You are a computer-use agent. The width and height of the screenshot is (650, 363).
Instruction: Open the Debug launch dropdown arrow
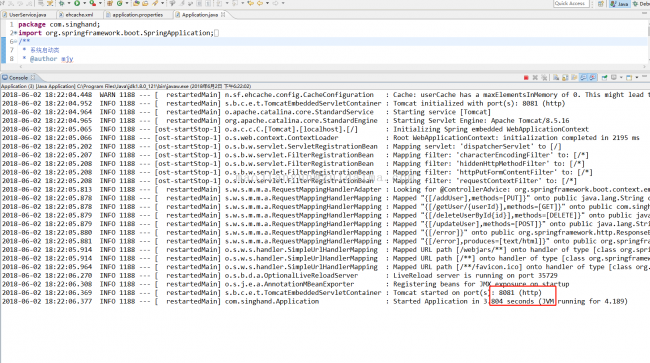coord(69,3)
